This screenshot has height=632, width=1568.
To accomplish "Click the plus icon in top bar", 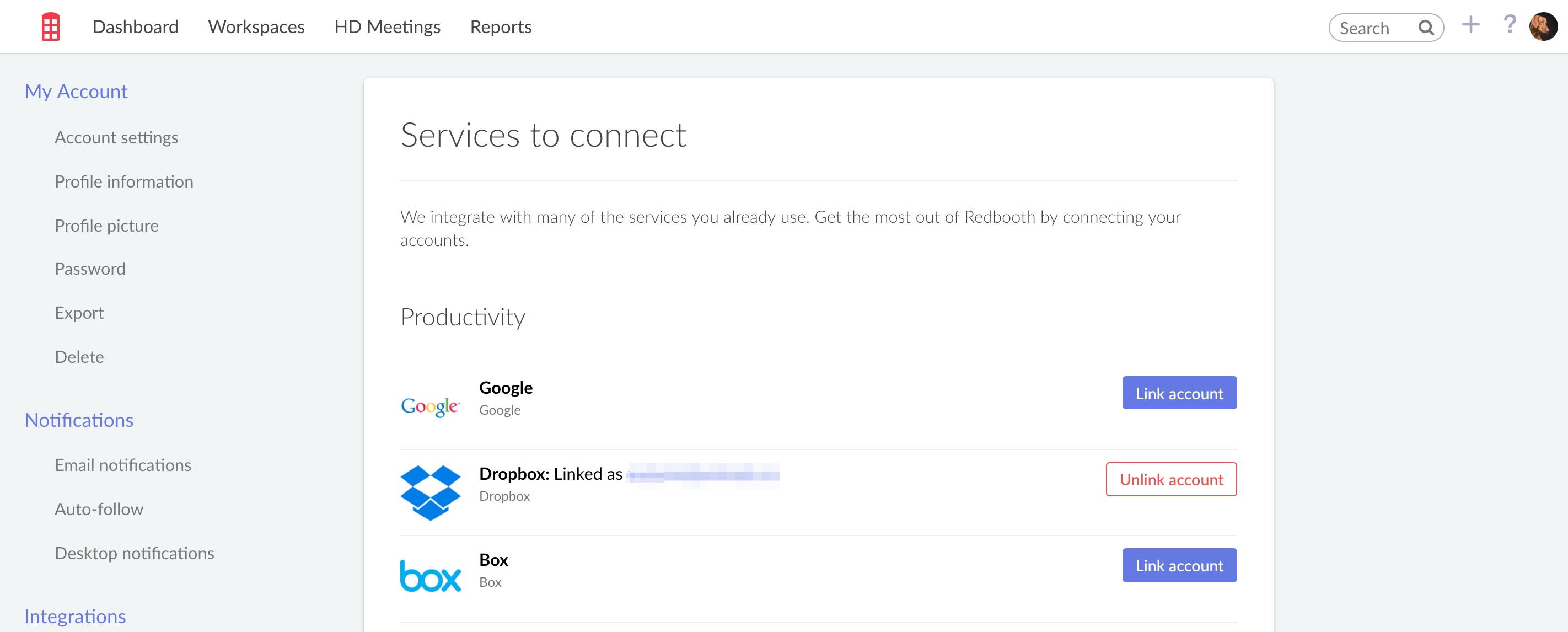I will (x=1470, y=25).
